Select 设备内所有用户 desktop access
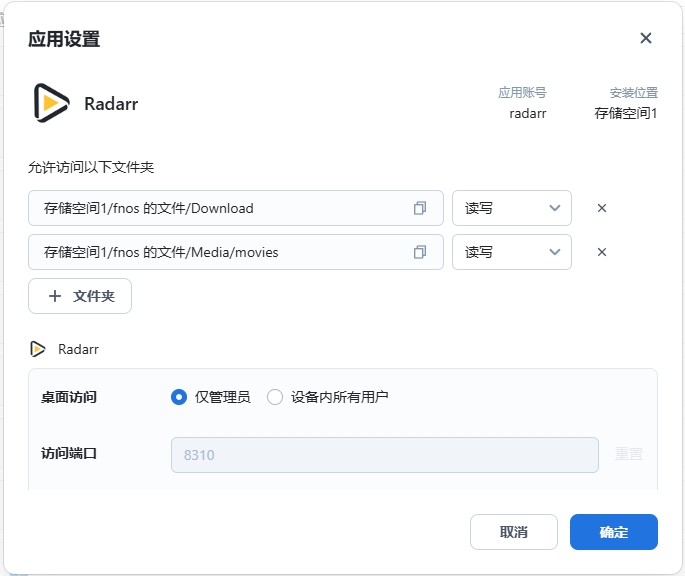This screenshot has width=685, height=576. point(275,397)
